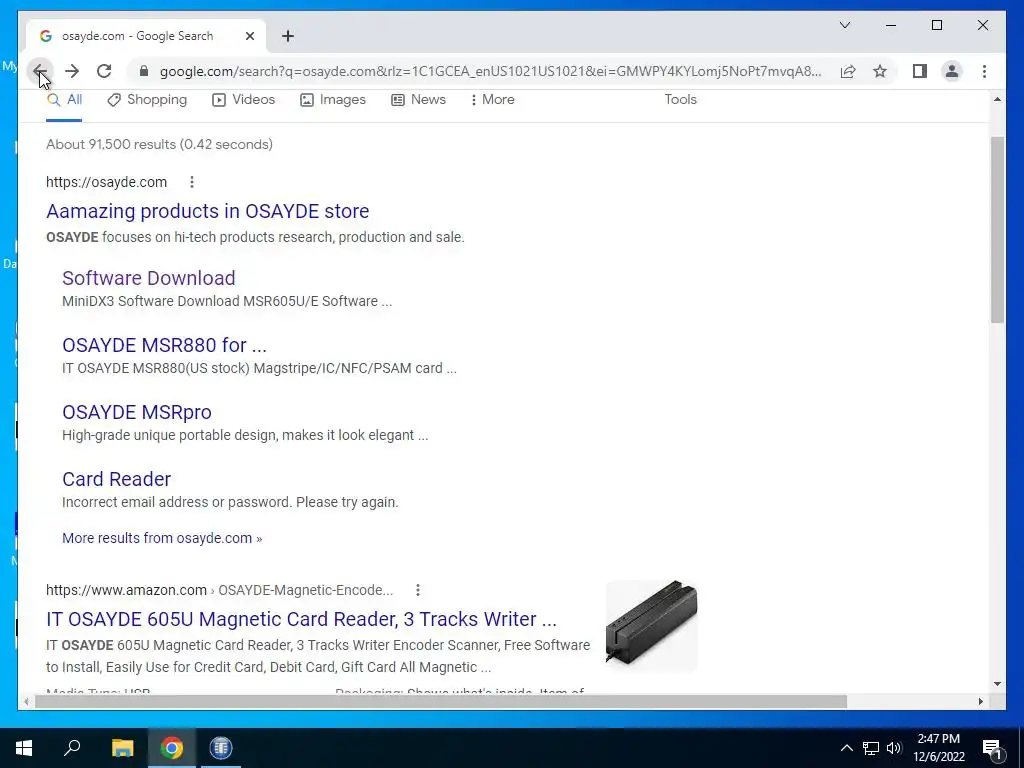Open the Chrome profile avatar
The height and width of the screenshot is (768, 1024).
pos(952,71)
